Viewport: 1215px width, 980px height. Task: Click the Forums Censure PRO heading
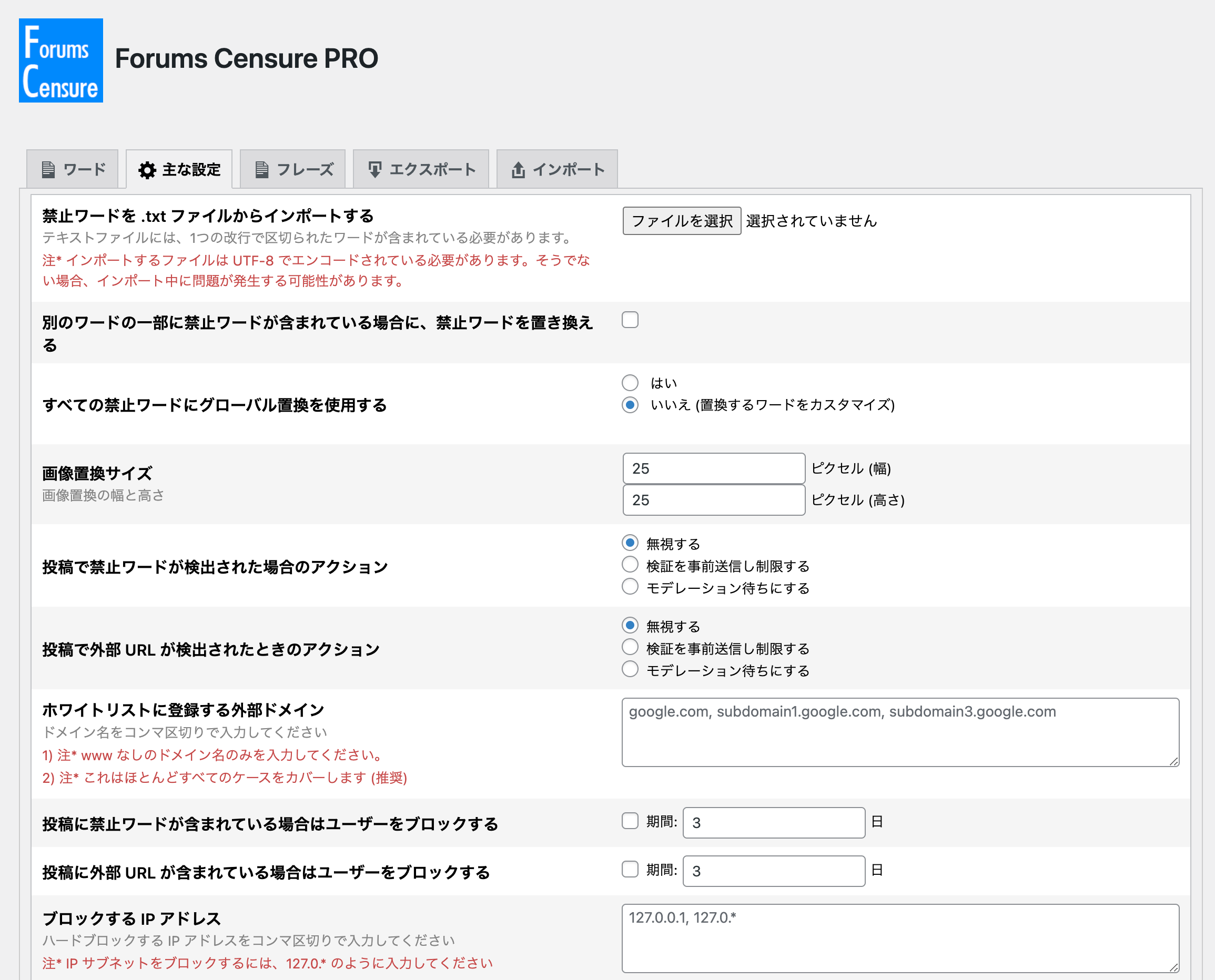click(x=246, y=59)
